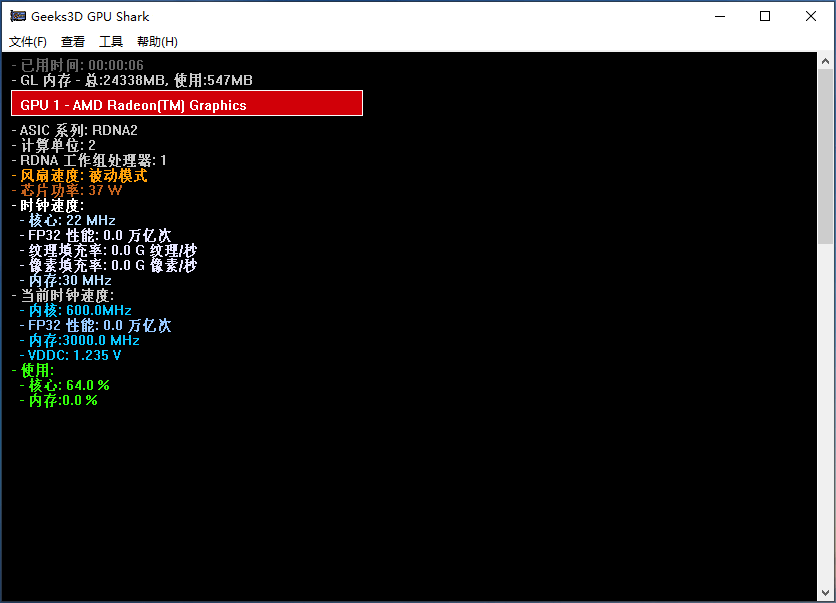Click the empty scrollbar track below the thumb

click(825, 414)
